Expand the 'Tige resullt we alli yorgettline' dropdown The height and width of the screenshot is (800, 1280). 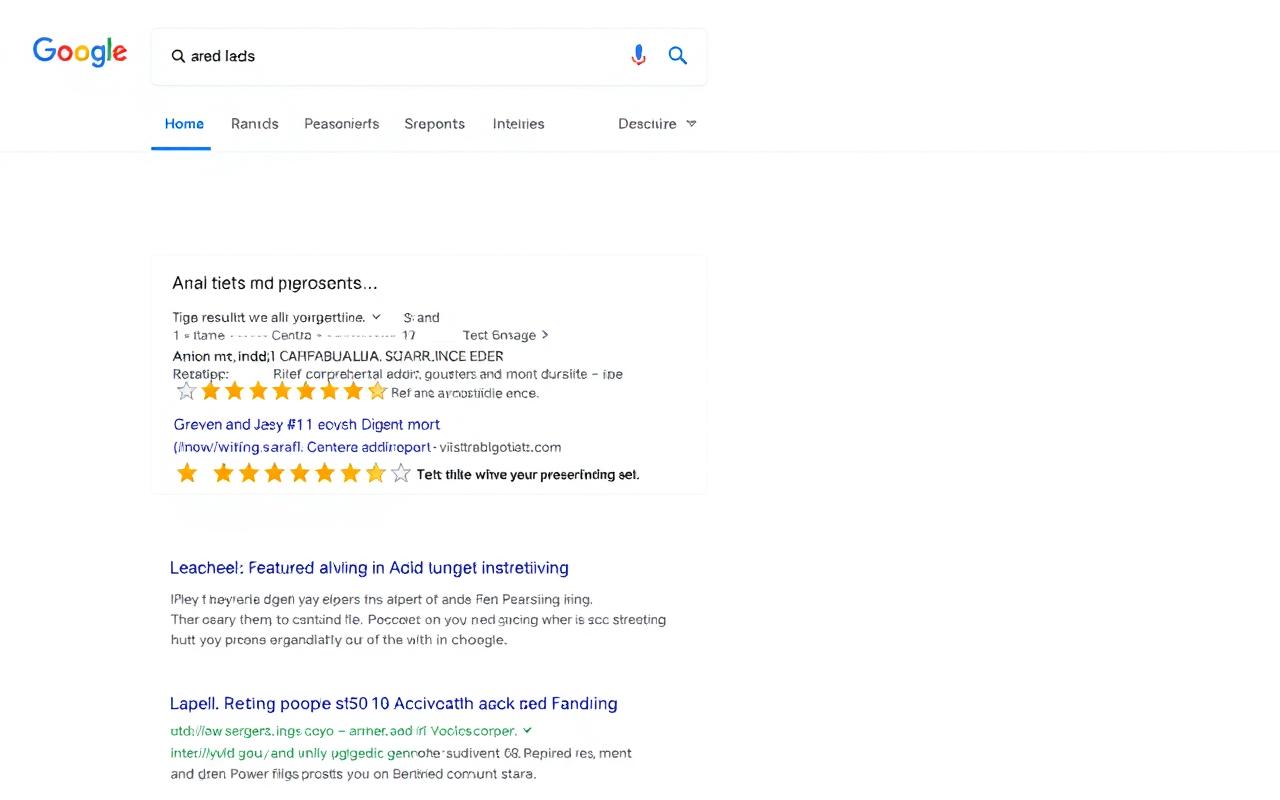(x=376, y=317)
